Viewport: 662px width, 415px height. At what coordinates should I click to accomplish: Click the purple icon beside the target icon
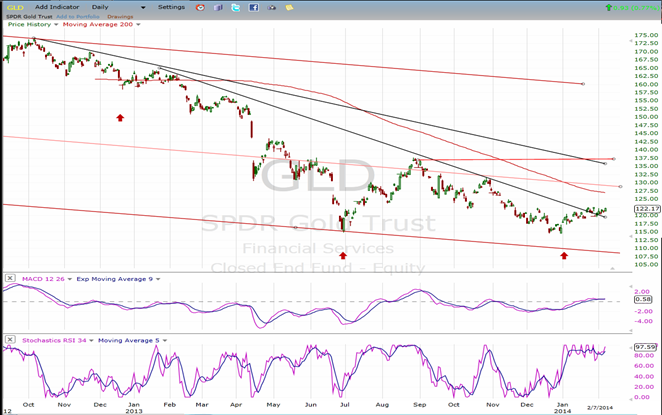coord(216,7)
